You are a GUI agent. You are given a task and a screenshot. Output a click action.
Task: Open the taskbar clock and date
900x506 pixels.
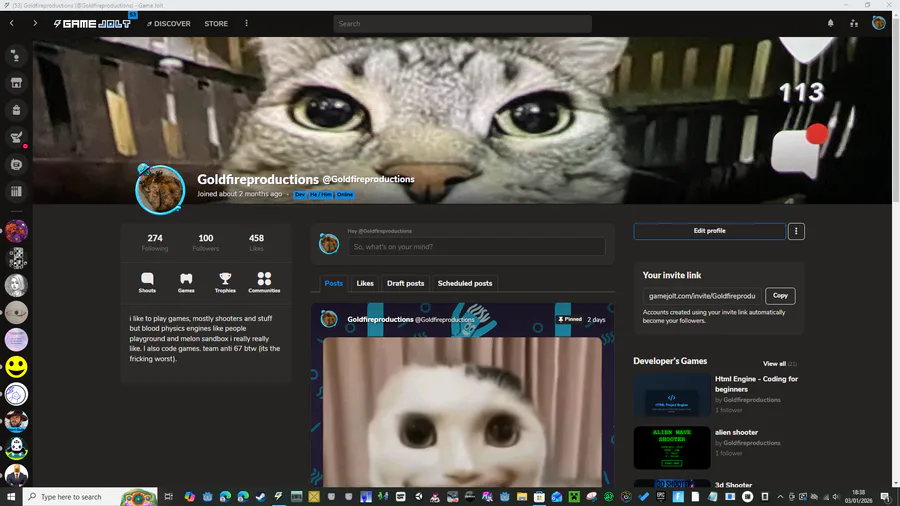click(x=858, y=497)
